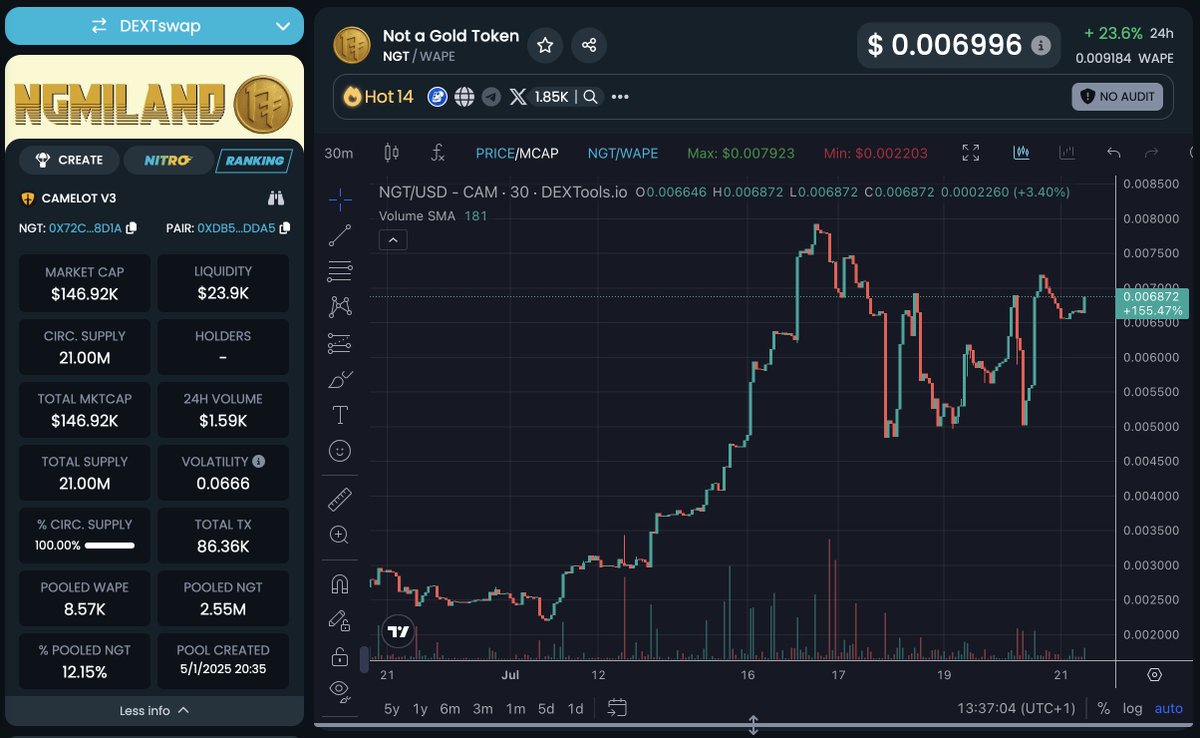
Task: Select the dimmed bar chart view icon
Action: pyautogui.click(x=1067, y=153)
